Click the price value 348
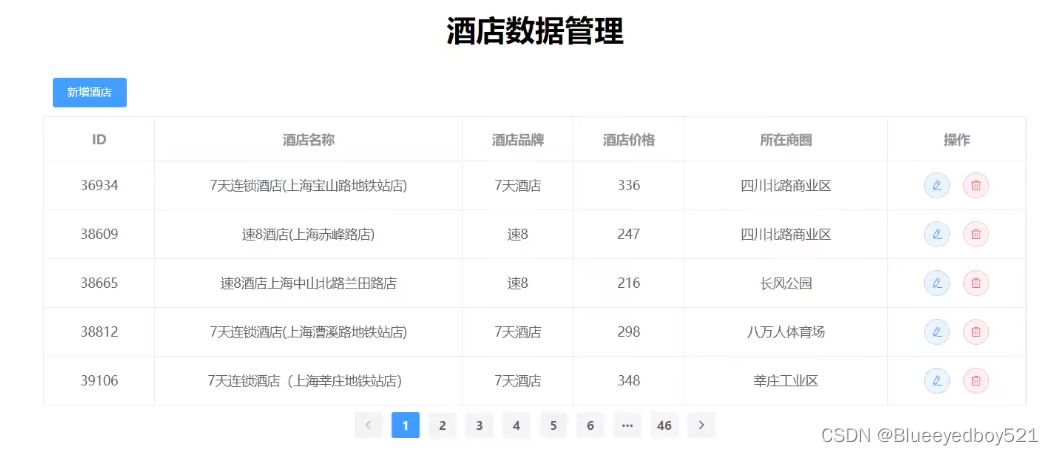The height and width of the screenshot is (455, 1054). 629,381
